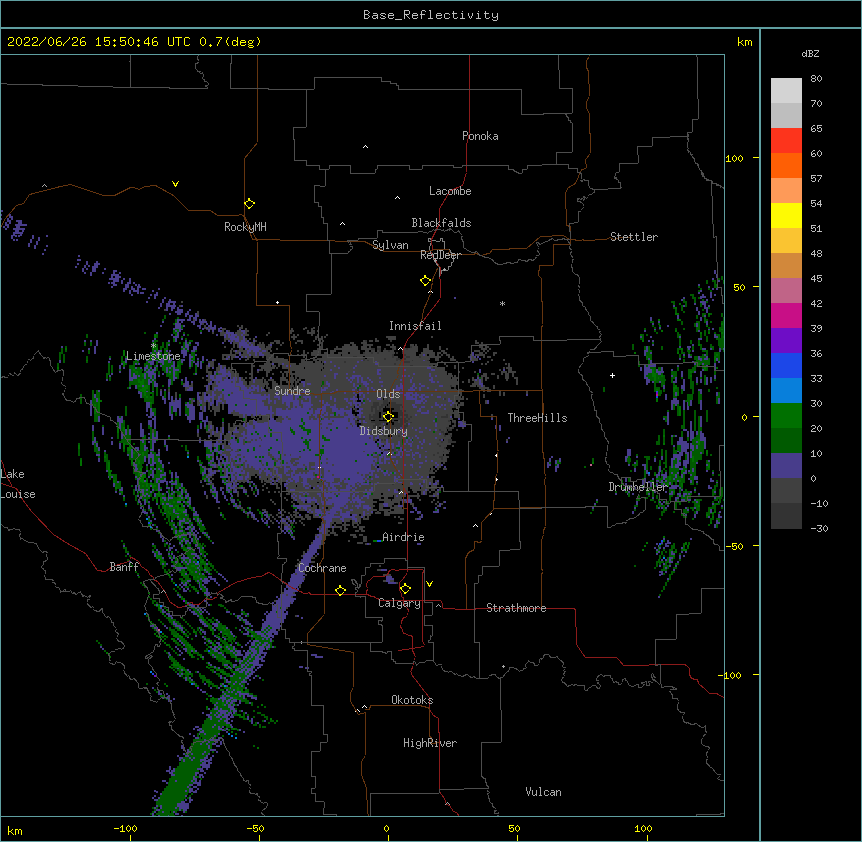Click the Airdrie city label

coord(403,537)
